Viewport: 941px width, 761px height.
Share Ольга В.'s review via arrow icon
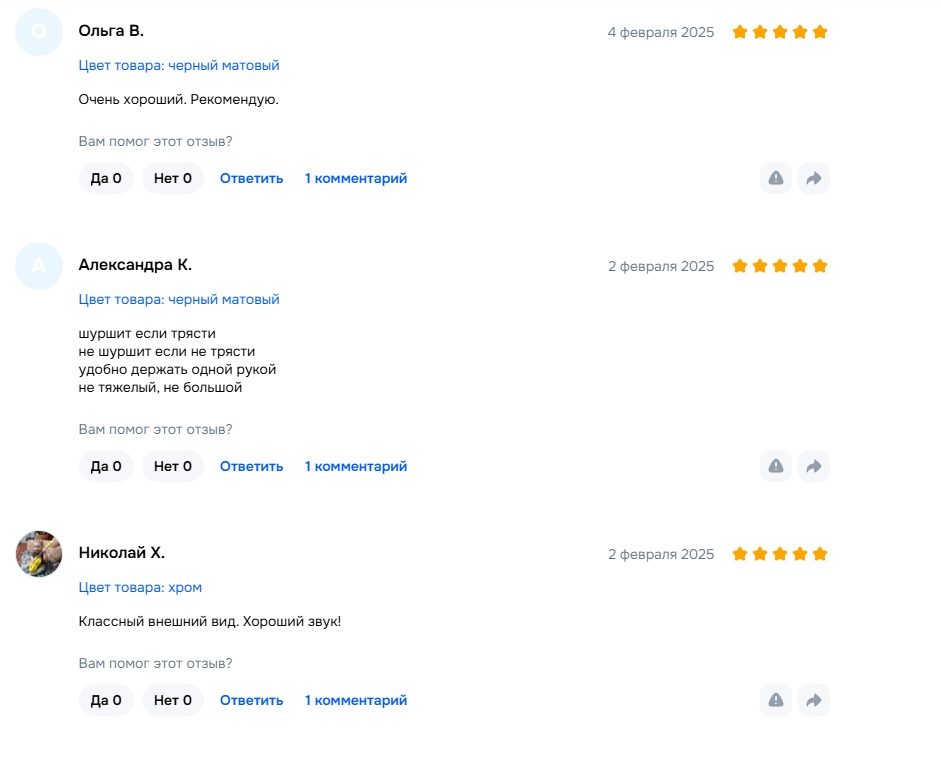tap(814, 178)
